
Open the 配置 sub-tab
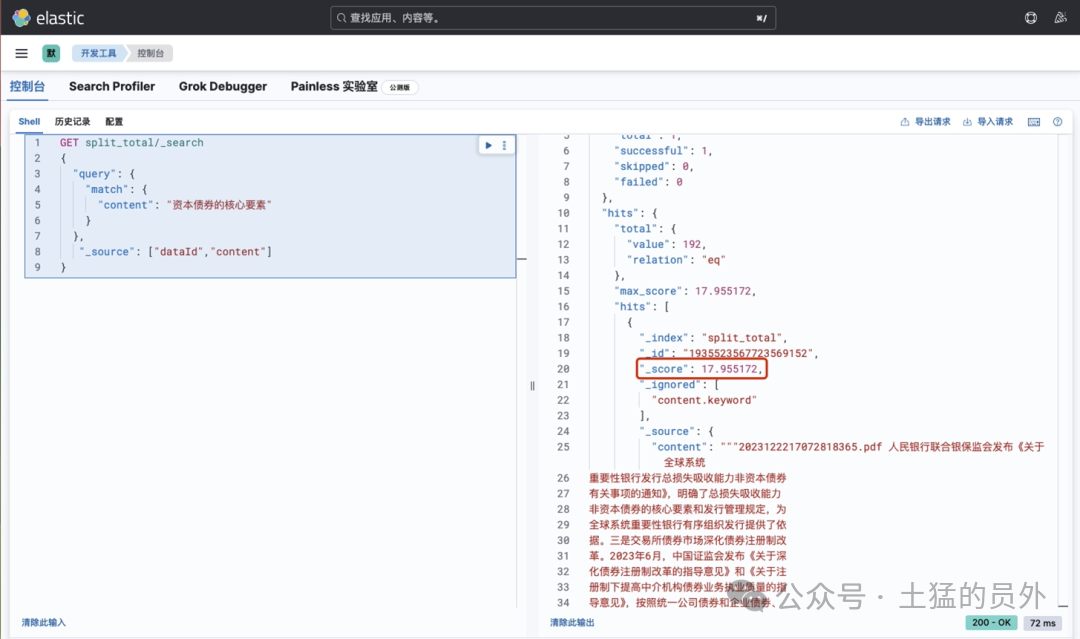click(114, 121)
